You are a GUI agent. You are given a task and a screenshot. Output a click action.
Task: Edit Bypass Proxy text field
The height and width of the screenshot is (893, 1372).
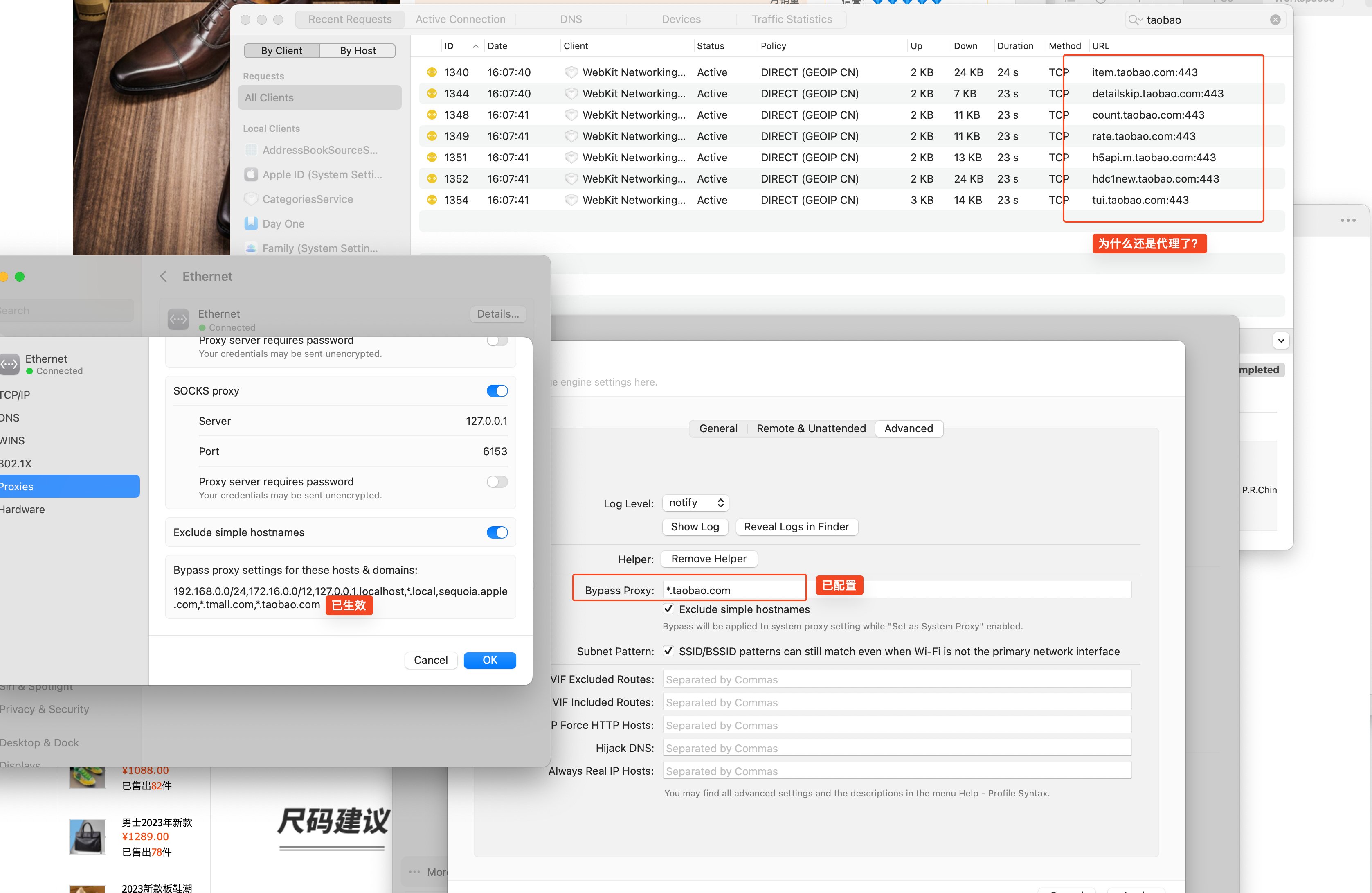(x=897, y=590)
